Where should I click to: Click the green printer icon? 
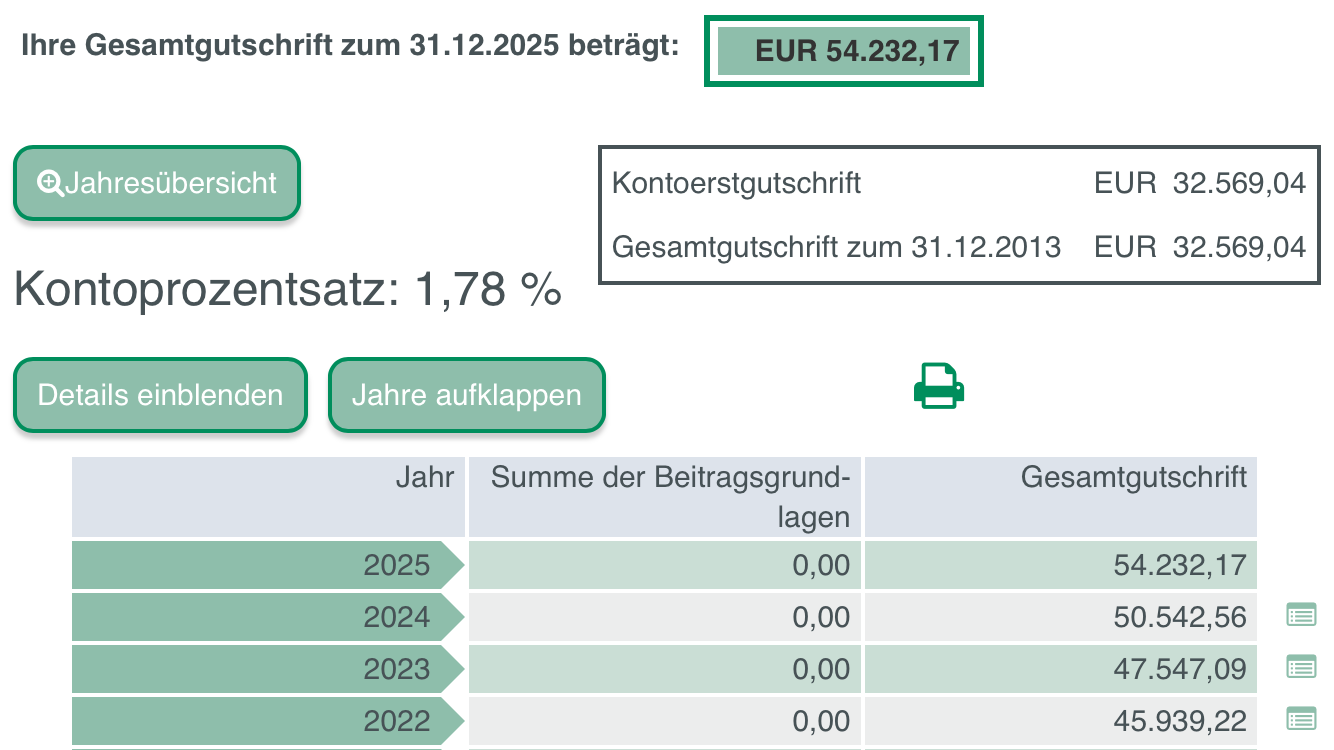pyautogui.click(x=938, y=386)
